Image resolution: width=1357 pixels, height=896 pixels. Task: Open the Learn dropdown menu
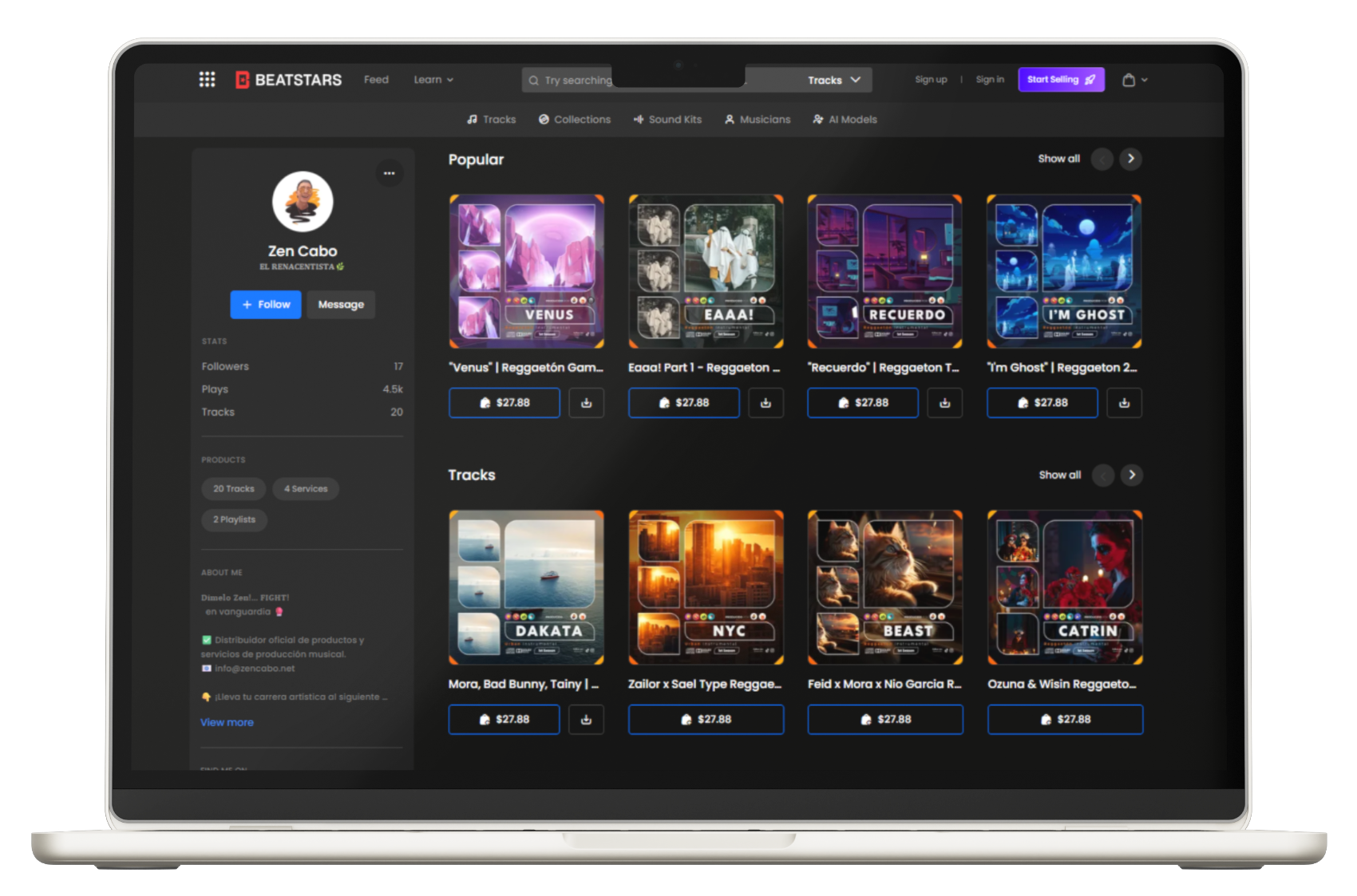click(433, 80)
